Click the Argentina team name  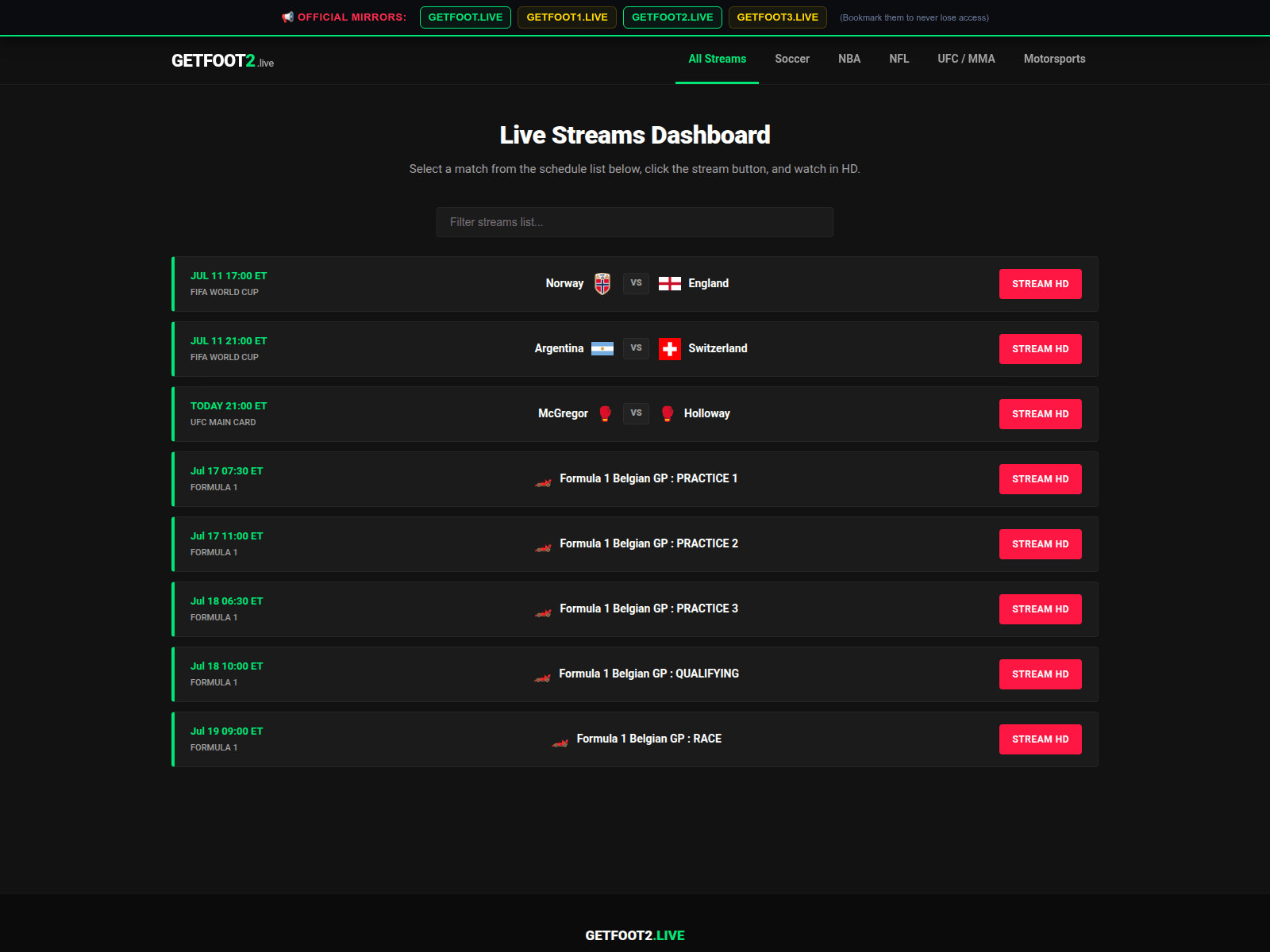pyautogui.click(x=559, y=348)
